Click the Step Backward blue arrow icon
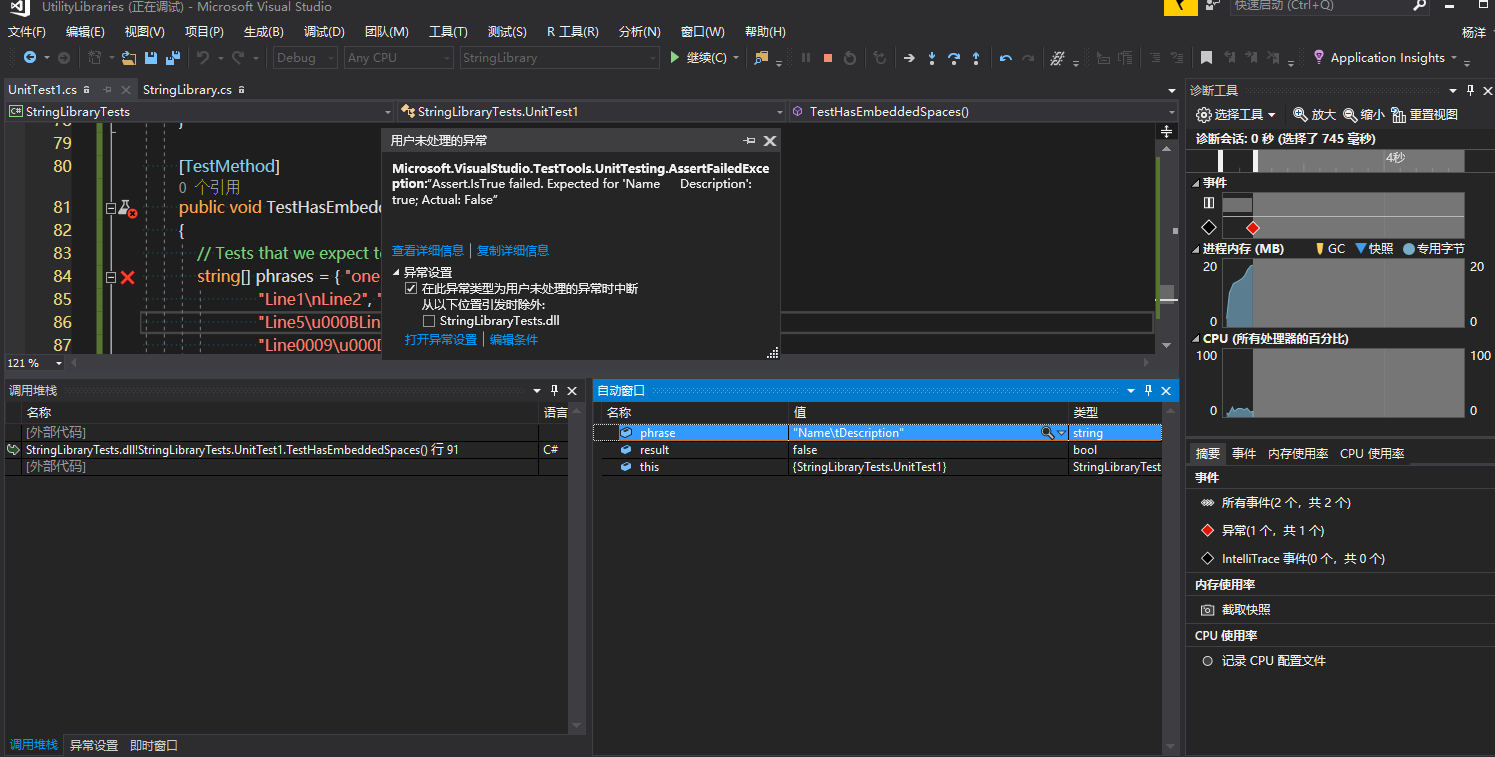Viewport: 1495px width, 757px height. 1006,58
